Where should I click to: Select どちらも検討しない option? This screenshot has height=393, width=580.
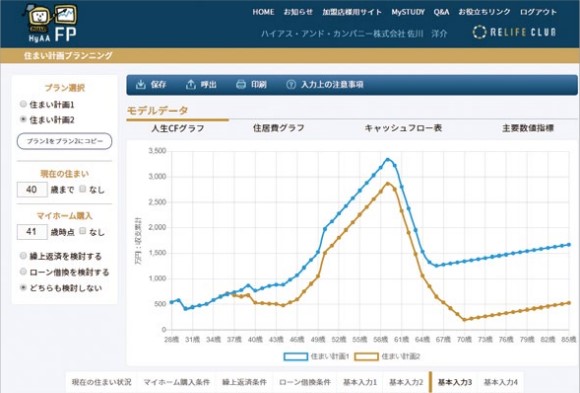click(23, 288)
